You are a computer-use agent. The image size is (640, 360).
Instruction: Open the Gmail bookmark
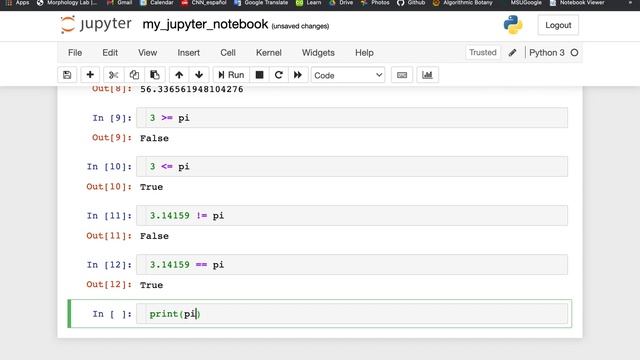tap(120, 3)
